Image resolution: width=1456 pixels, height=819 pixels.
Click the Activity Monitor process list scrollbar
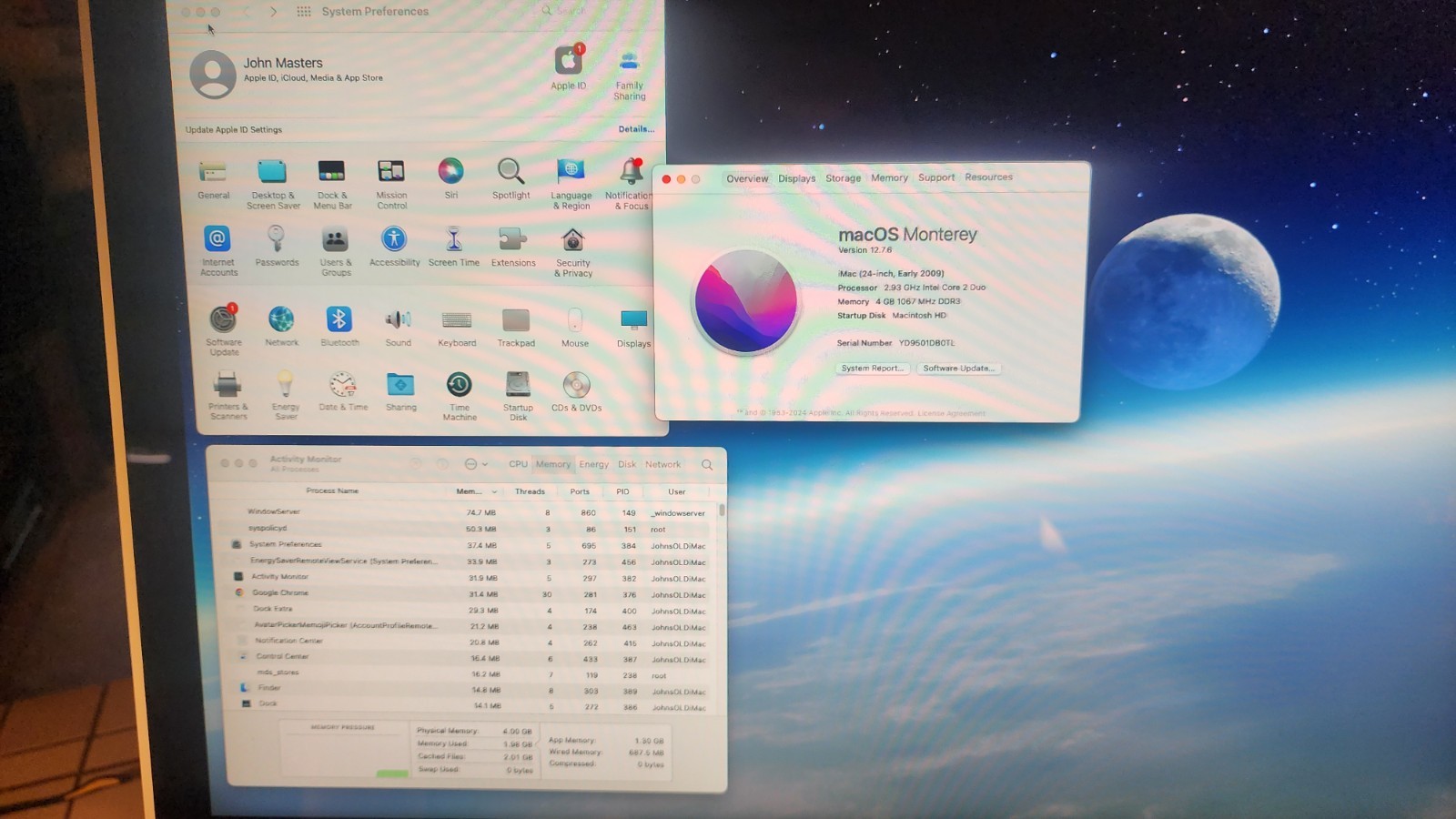click(x=722, y=511)
